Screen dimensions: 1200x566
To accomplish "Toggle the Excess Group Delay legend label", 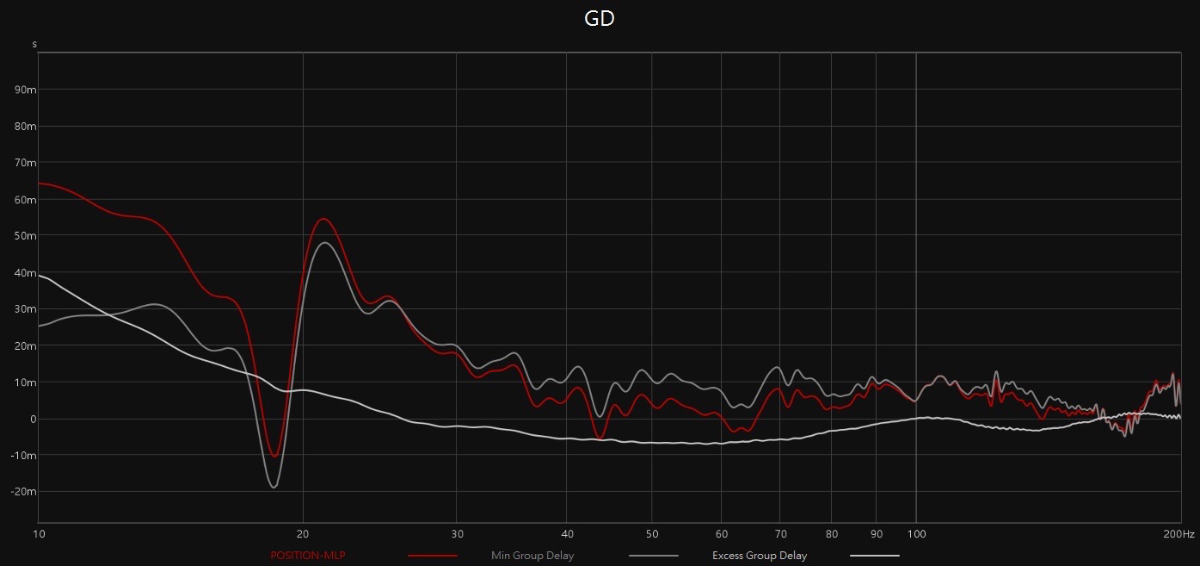I will click(x=759, y=556).
